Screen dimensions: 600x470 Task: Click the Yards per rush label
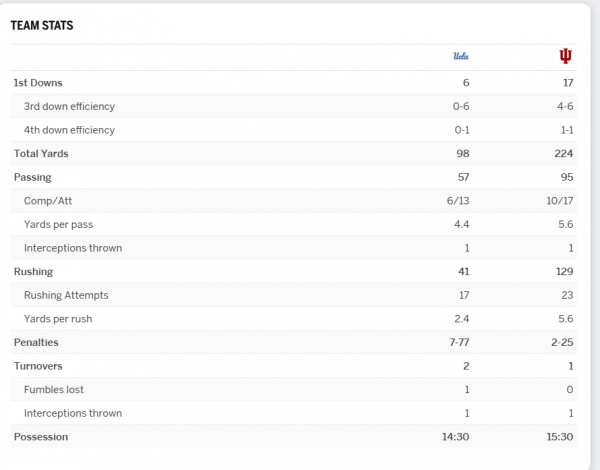58,319
